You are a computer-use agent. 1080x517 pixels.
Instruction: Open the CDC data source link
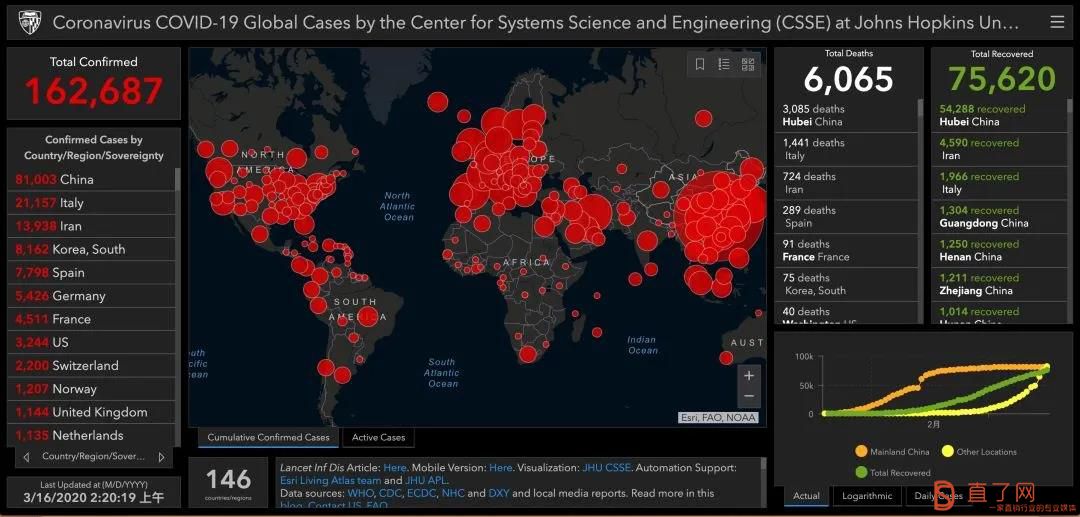pyautogui.click(x=389, y=493)
